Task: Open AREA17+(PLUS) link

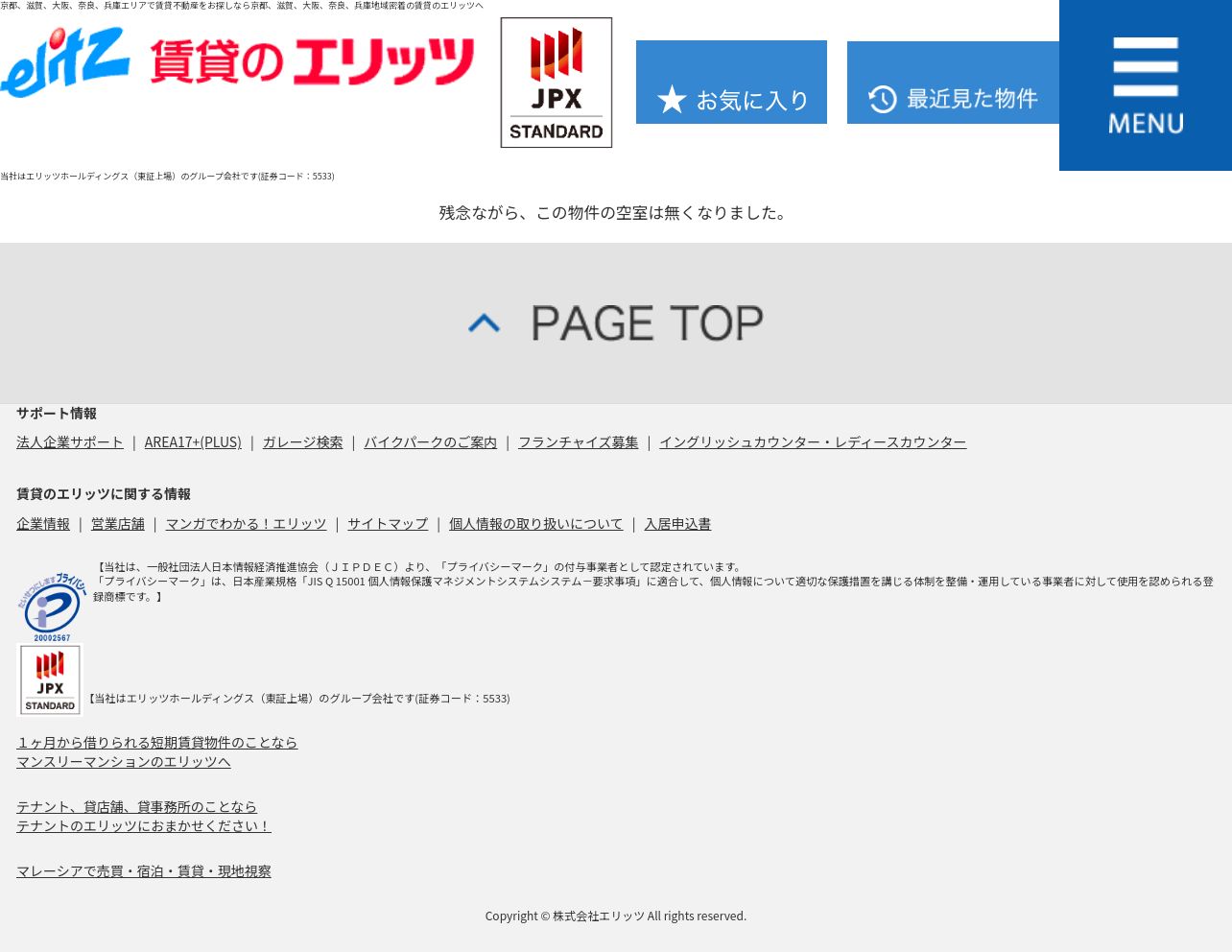Action: click(193, 441)
